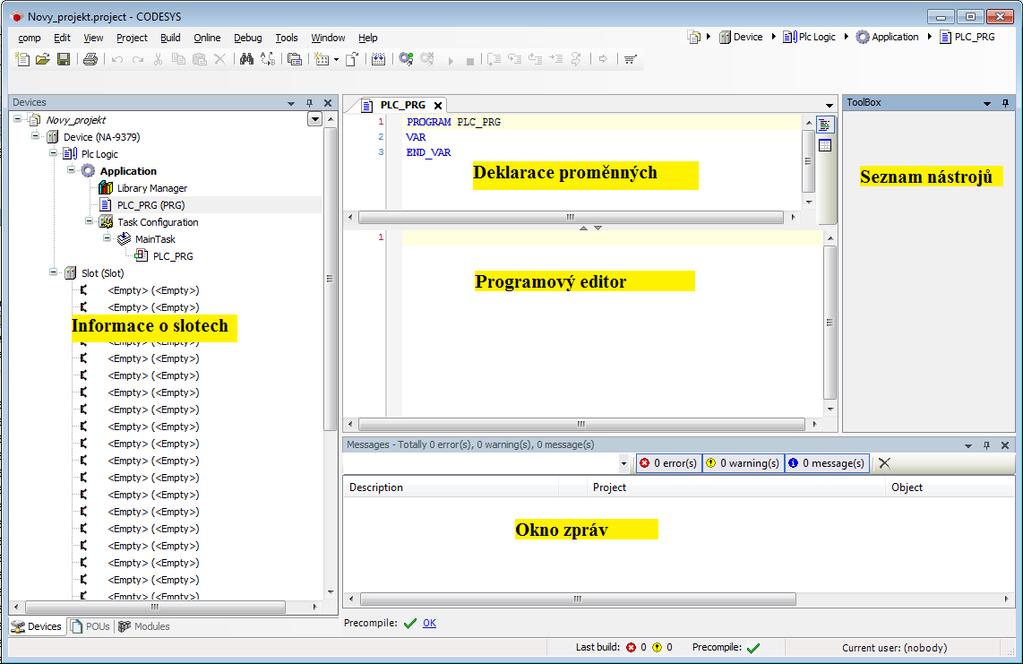Pin the ToolBox panel with pushpin
The height and width of the screenshot is (664, 1023).
(1005, 103)
